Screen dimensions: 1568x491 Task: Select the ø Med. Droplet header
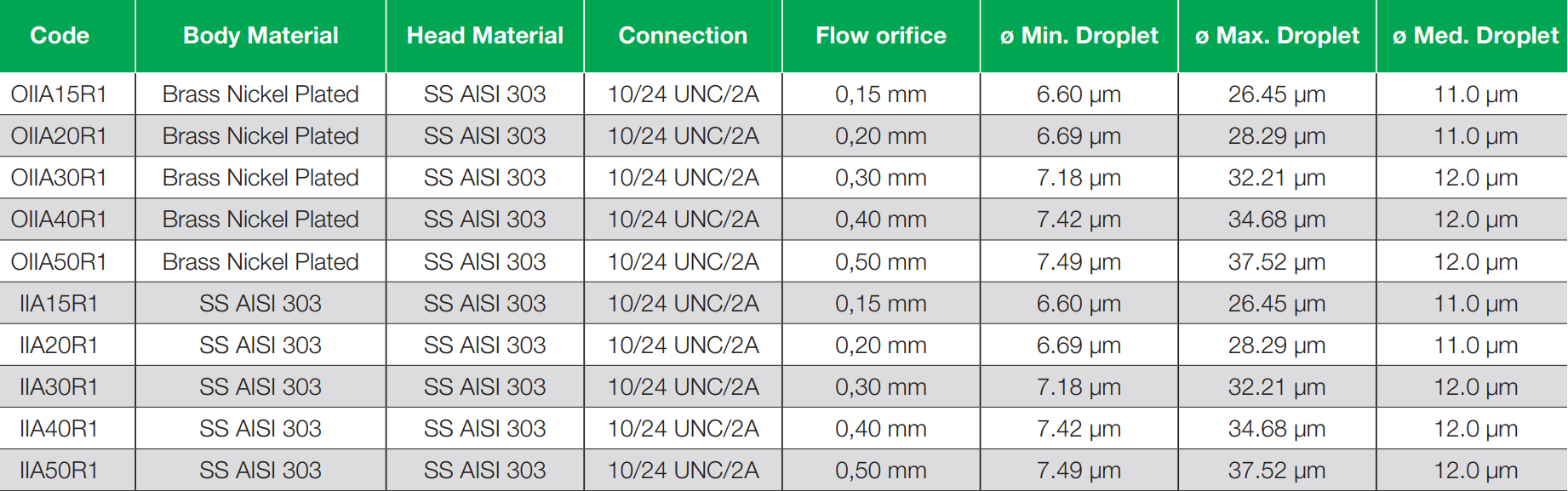click(x=1475, y=36)
